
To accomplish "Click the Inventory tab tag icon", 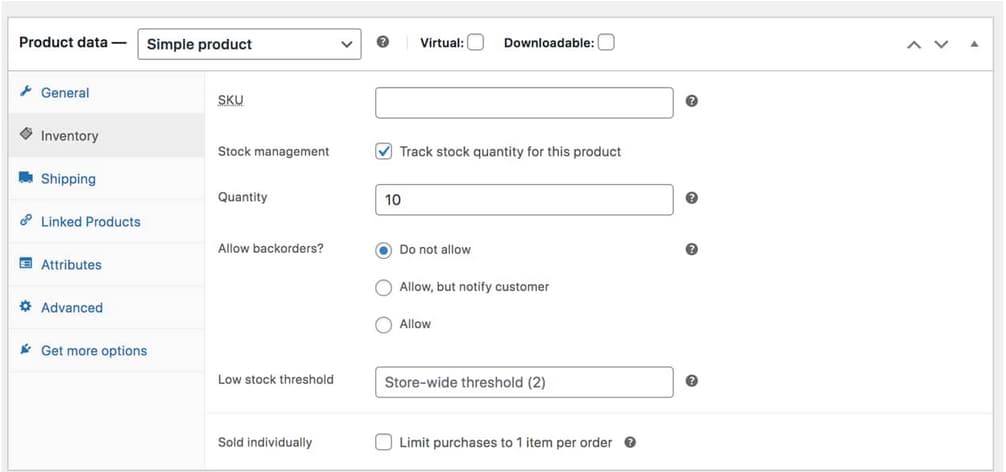I will (26, 134).
